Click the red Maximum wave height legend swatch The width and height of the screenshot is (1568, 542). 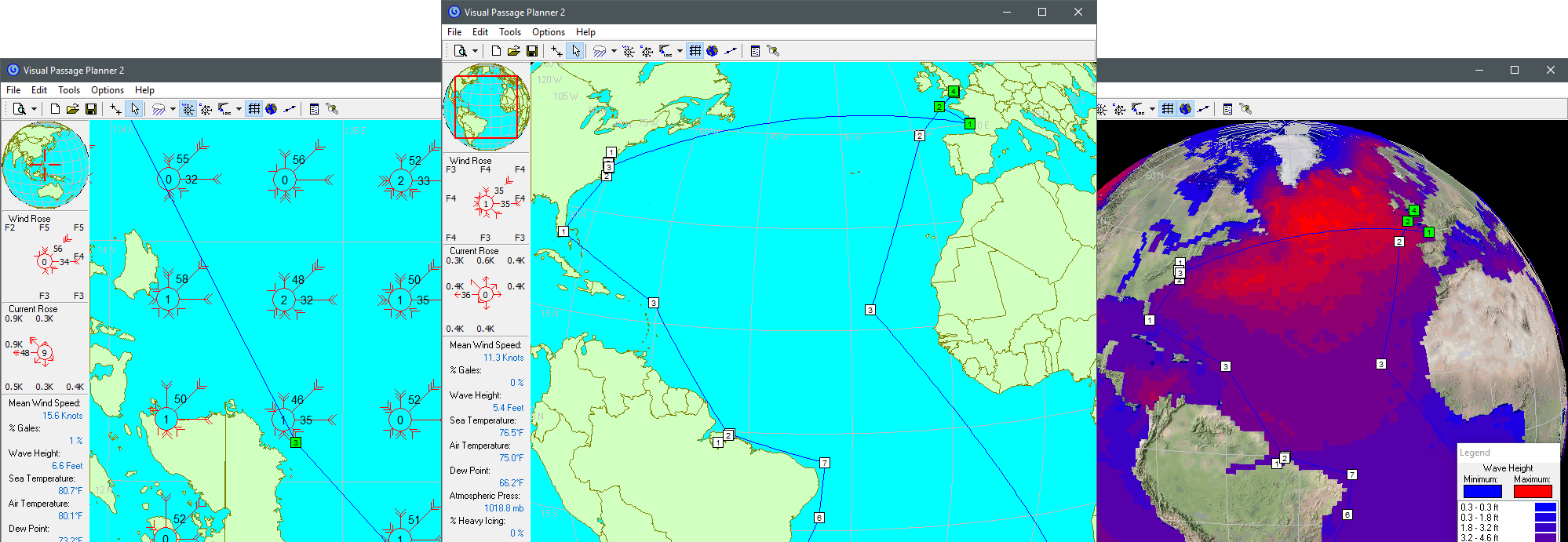click(x=1532, y=491)
